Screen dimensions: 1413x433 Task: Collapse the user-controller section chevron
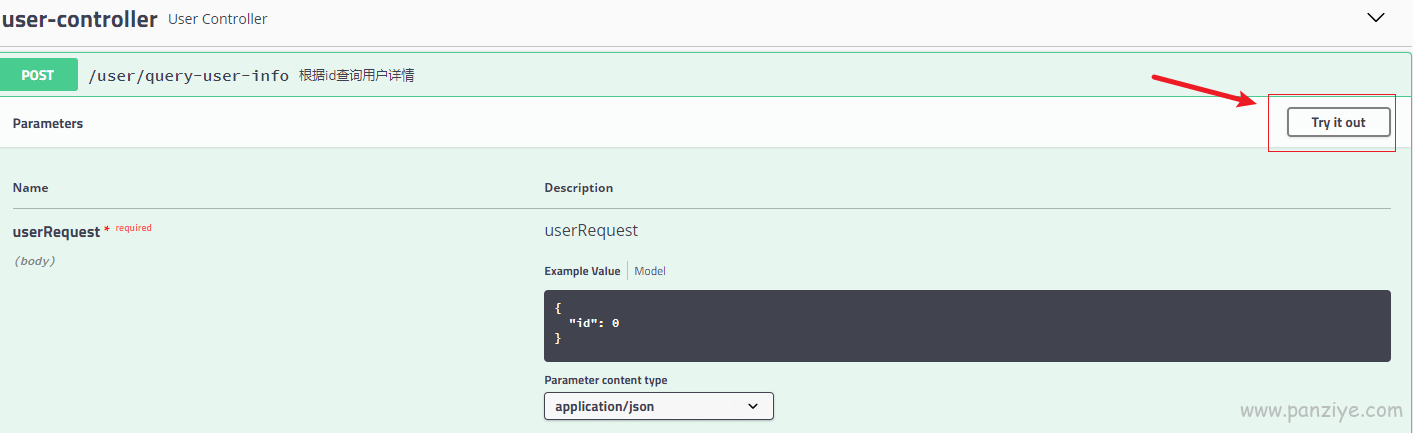pyautogui.click(x=1375, y=18)
